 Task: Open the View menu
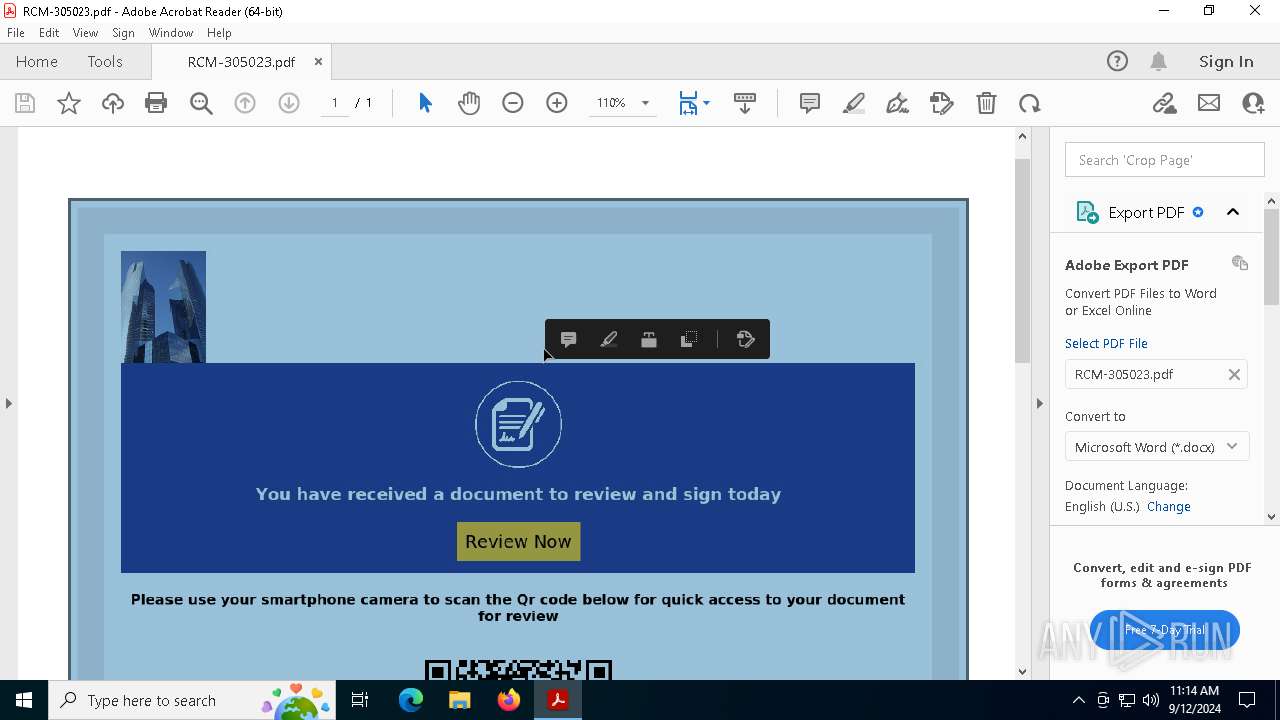(x=85, y=32)
